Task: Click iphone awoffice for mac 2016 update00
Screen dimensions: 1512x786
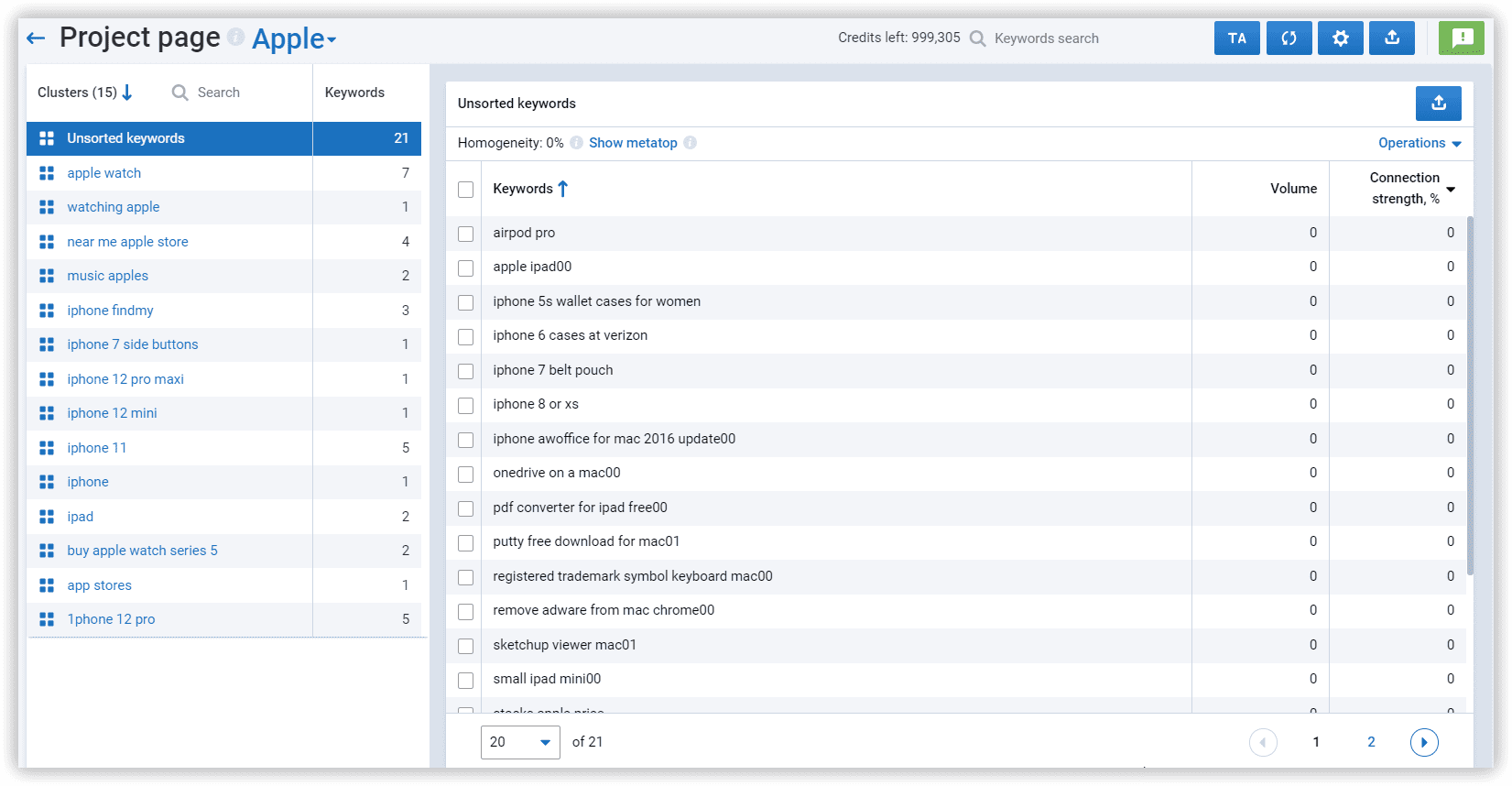Action: pyautogui.click(x=614, y=439)
